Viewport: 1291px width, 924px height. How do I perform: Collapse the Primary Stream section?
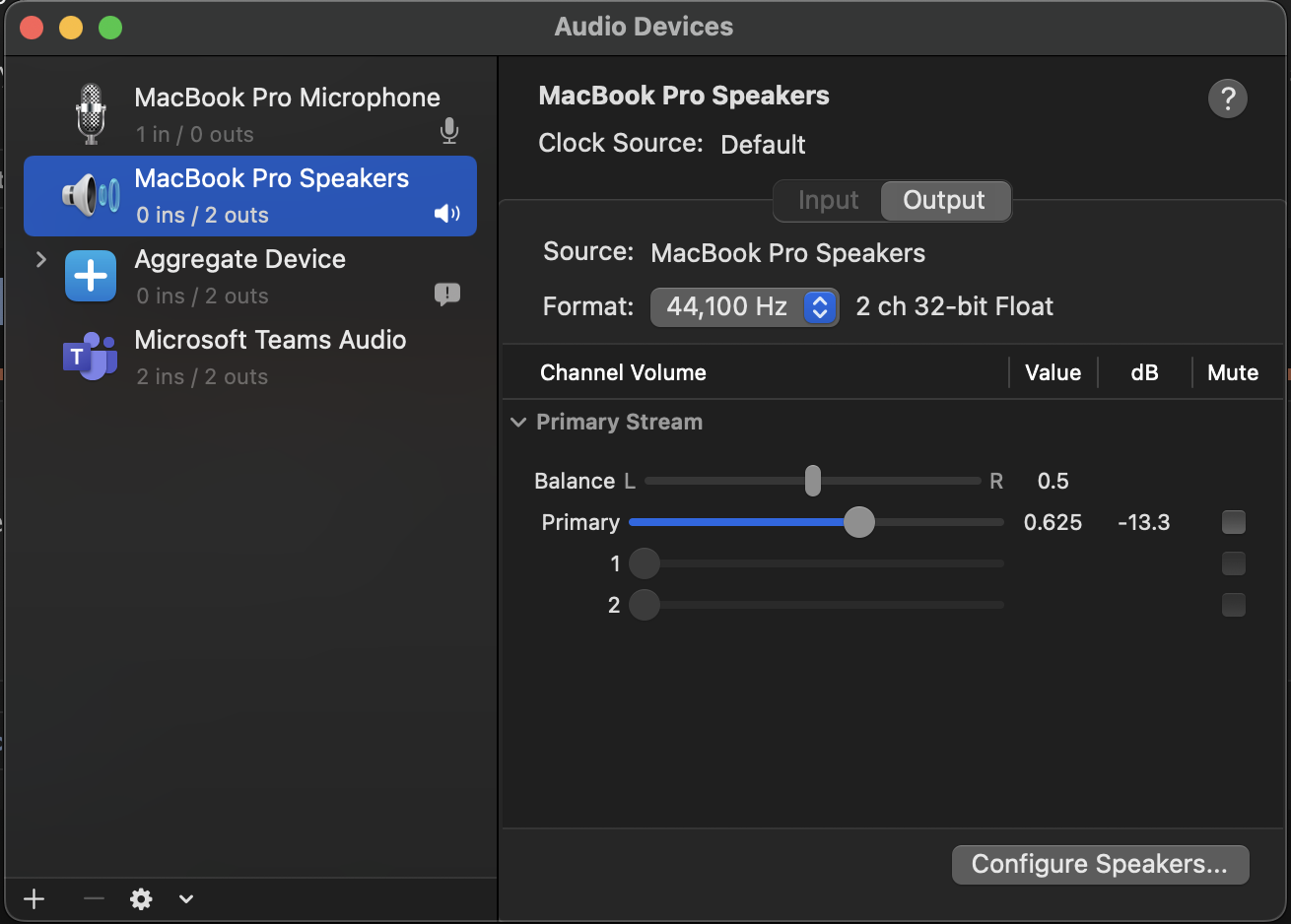coord(518,422)
